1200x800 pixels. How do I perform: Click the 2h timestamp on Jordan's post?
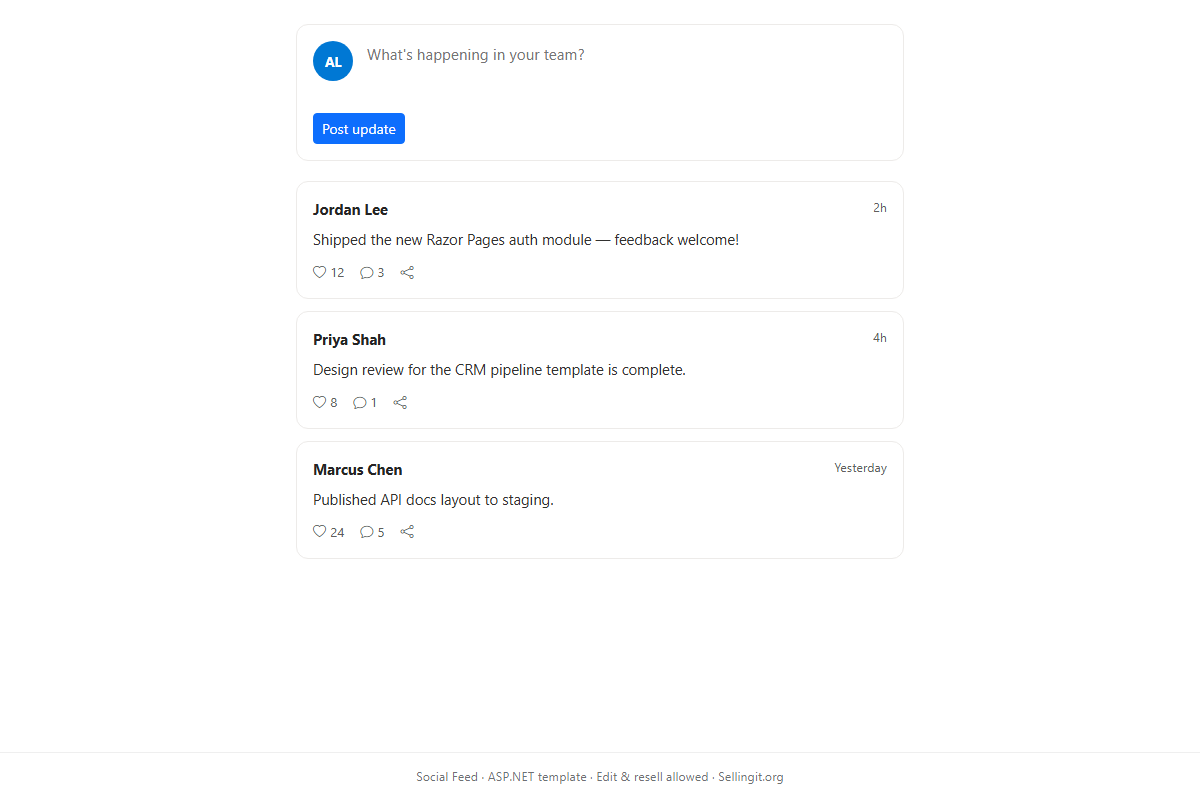880,208
